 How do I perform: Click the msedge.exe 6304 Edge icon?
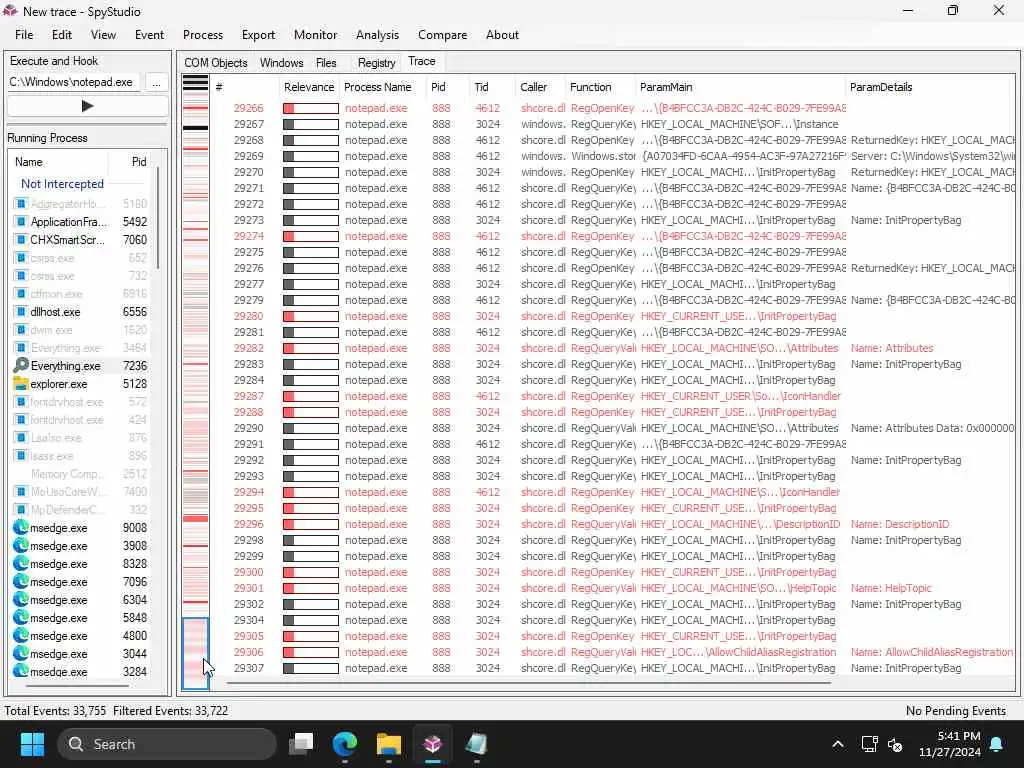point(21,600)
